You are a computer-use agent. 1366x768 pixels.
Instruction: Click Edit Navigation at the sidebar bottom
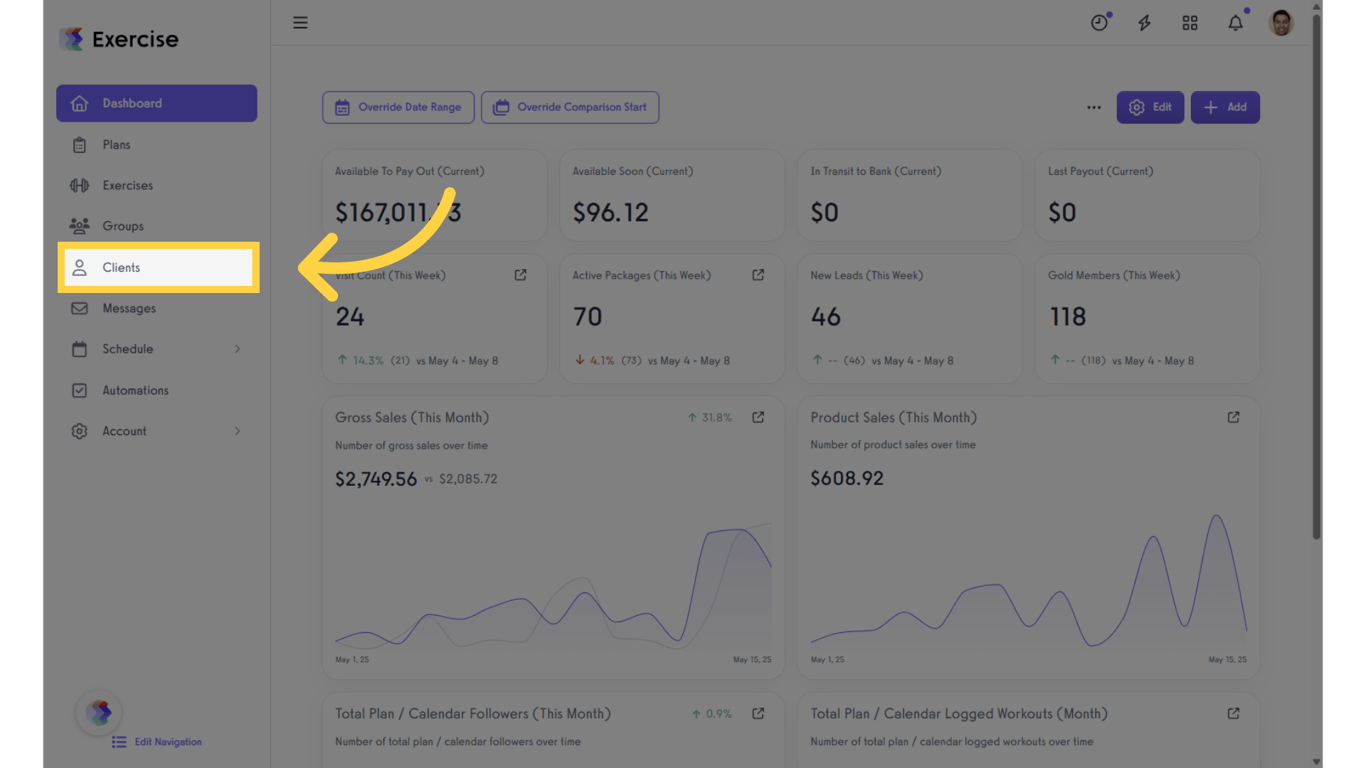tap(156, 742)
